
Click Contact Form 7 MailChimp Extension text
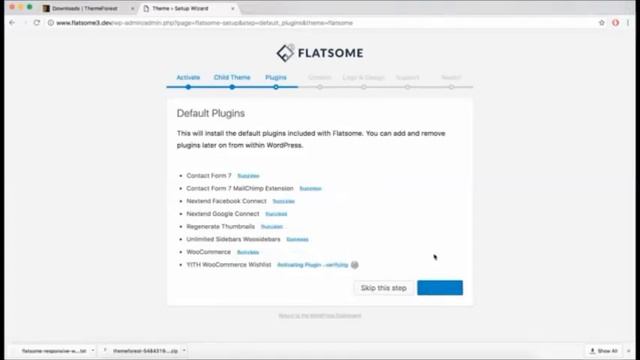click(x=240, y=188)
